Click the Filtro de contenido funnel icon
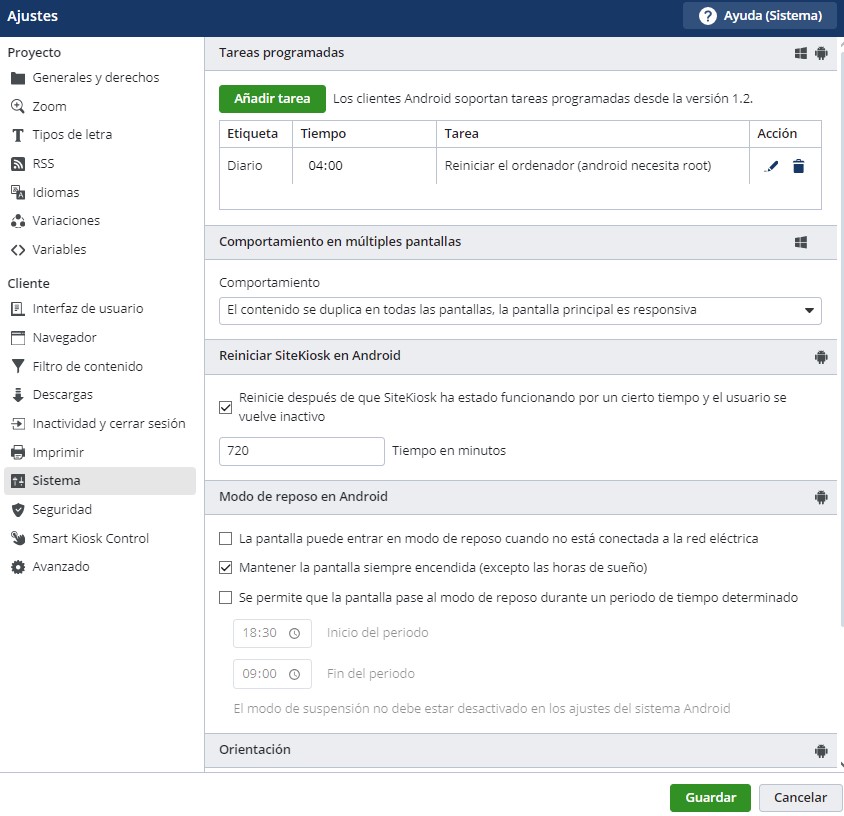This screenshot has height=816, width=844. pyautogui.click(x=17, y=367)
